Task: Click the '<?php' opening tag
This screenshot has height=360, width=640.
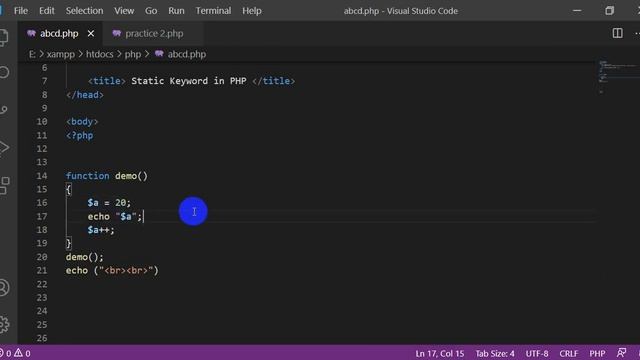Action: click(x=80, y=136)
